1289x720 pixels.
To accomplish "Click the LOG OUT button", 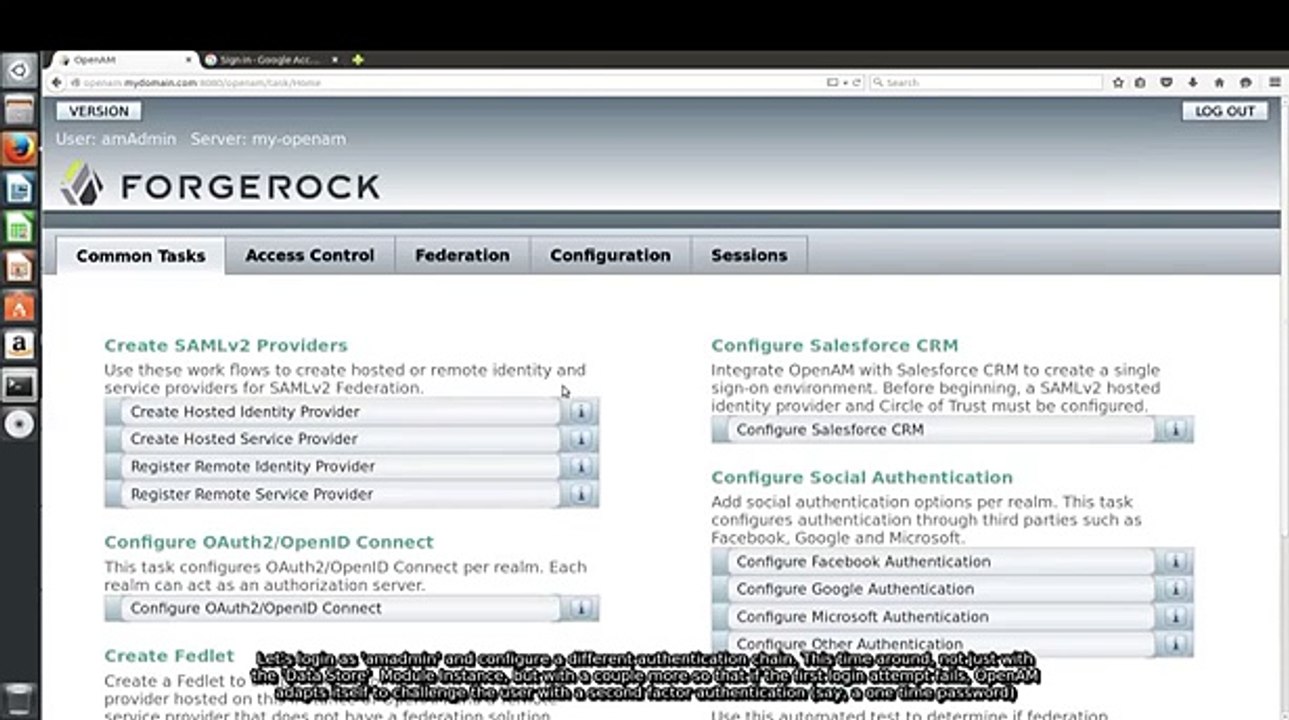I will [x=1224, y=111].
